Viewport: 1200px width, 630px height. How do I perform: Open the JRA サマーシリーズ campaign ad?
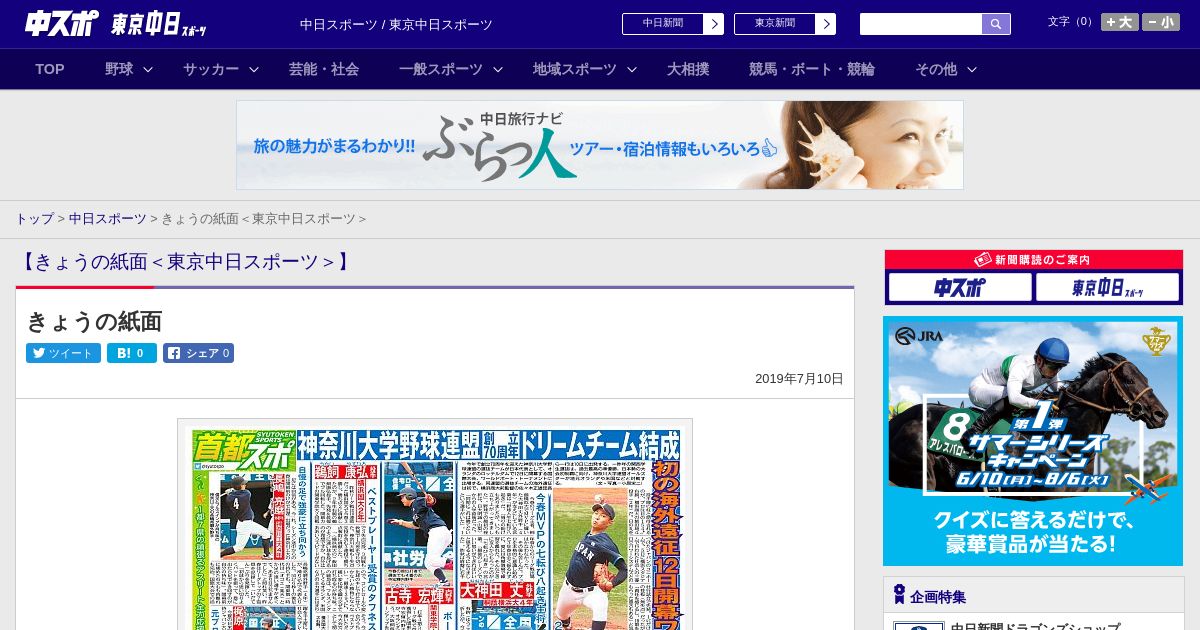coord(1033,441)
